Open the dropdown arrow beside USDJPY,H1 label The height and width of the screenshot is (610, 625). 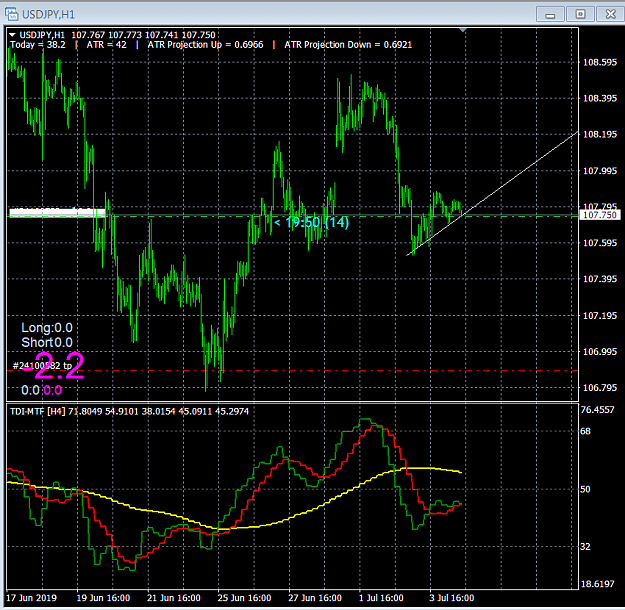(12, 35)
